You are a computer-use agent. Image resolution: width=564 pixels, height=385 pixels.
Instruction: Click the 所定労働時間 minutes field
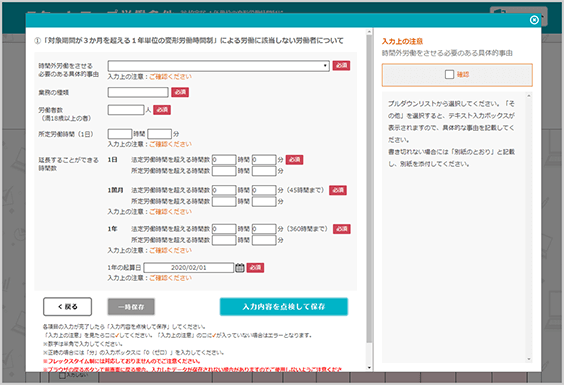coord(159,134)
